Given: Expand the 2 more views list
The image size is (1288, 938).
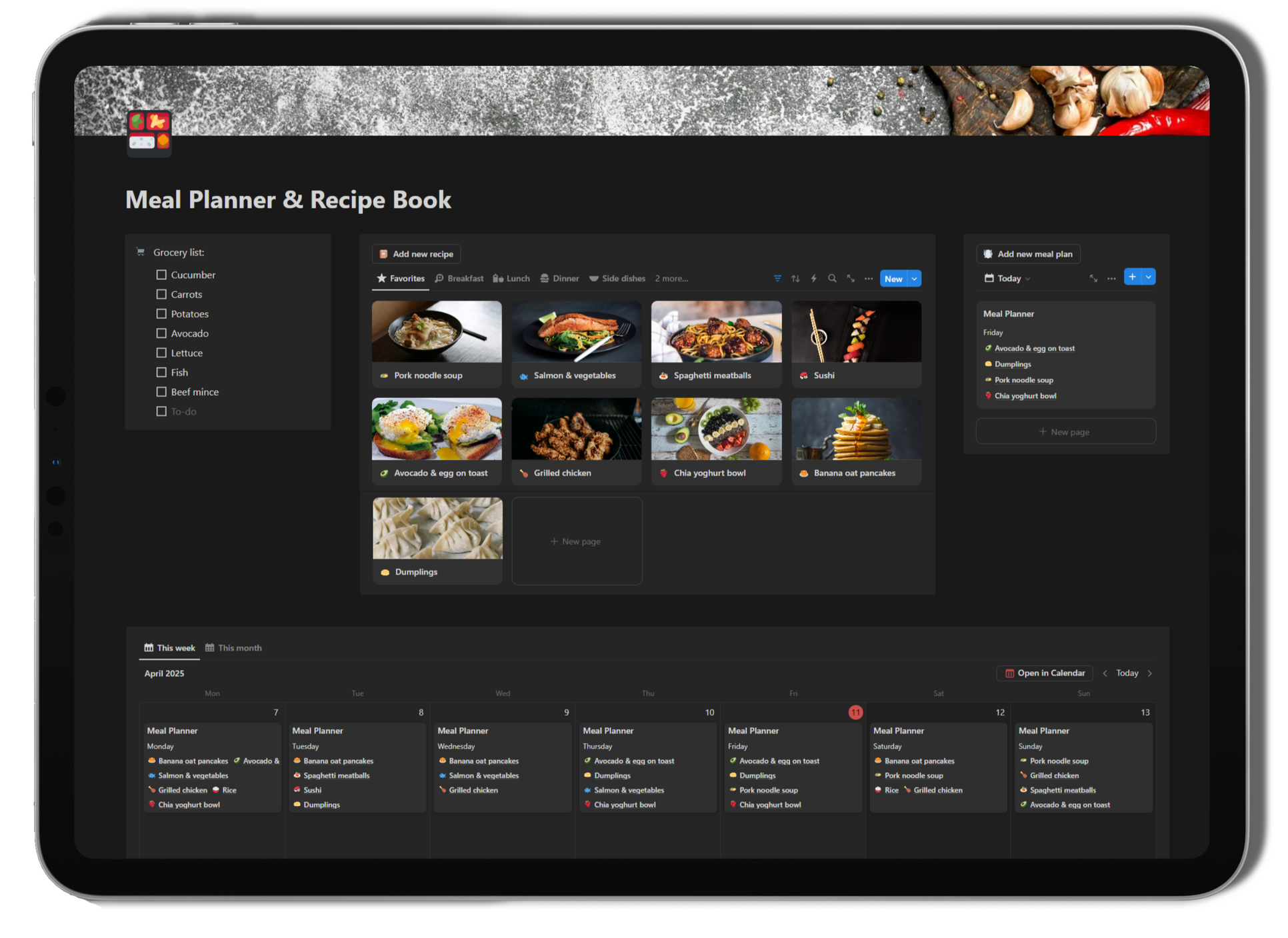Looking at the screenshot, I should [x=671, y=279].
